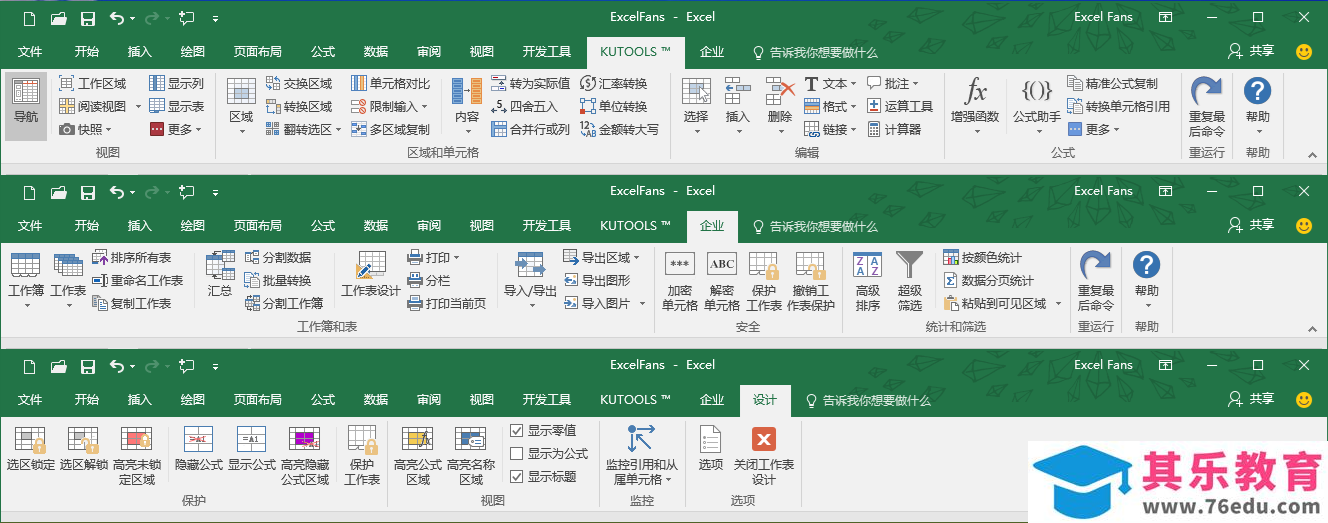This screenshot has width=1328, height=523.
Task: Click 分栏 columns print button
Action: coord(429,281)
